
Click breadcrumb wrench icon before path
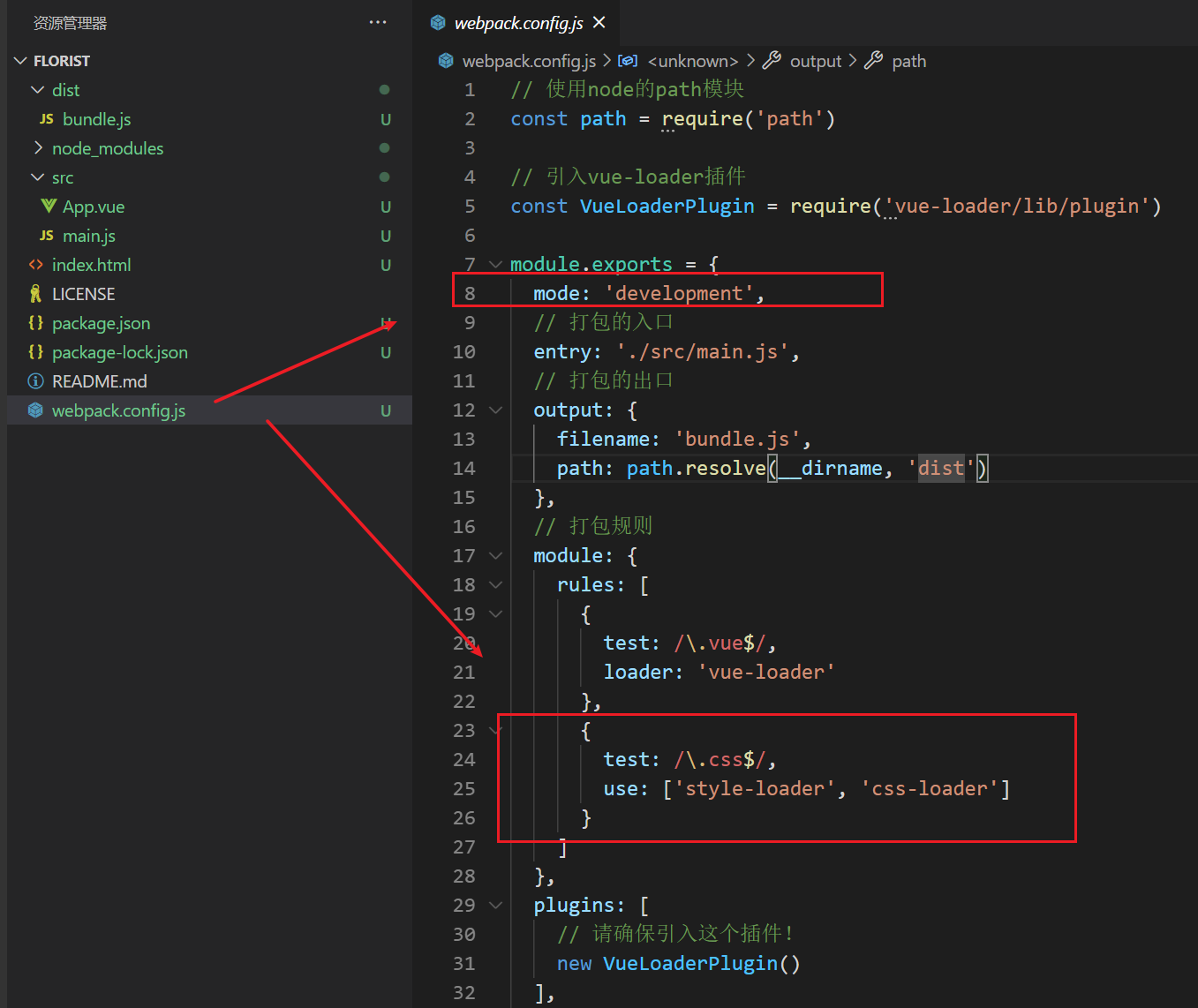(873, 60)
